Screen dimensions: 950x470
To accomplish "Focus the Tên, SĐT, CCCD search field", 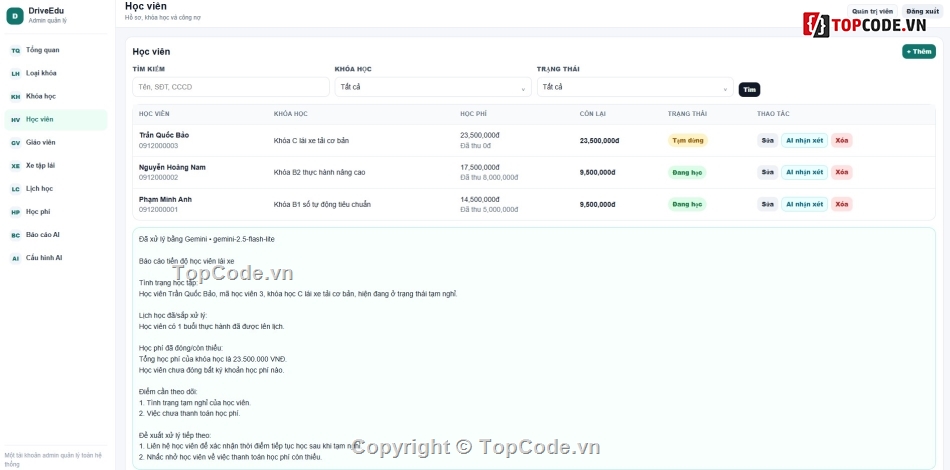I will click(231, 87).
